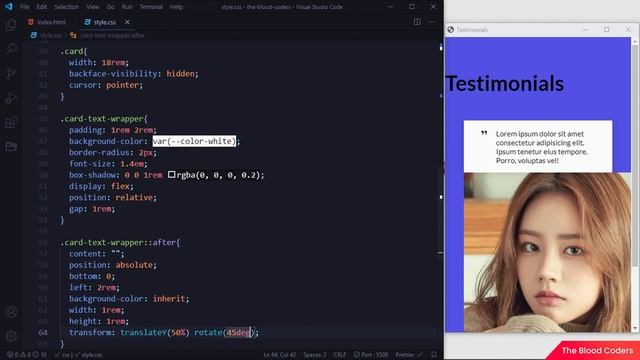Click the 'cursor: pointer' line
Viewport: 640px width, 360px height.
106,85
